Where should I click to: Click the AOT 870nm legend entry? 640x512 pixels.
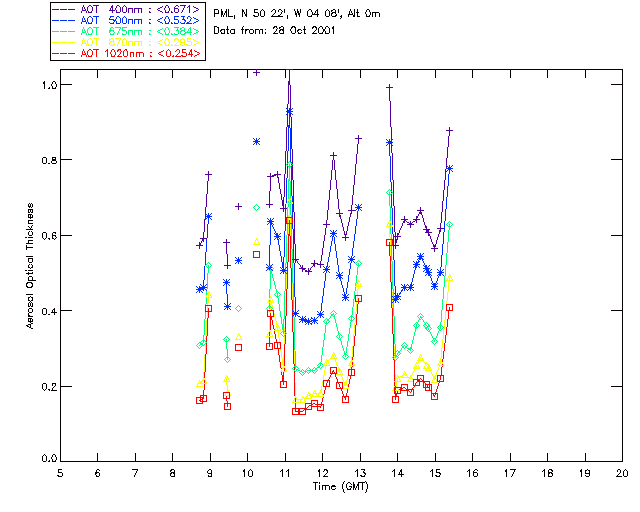coord(127,42)
